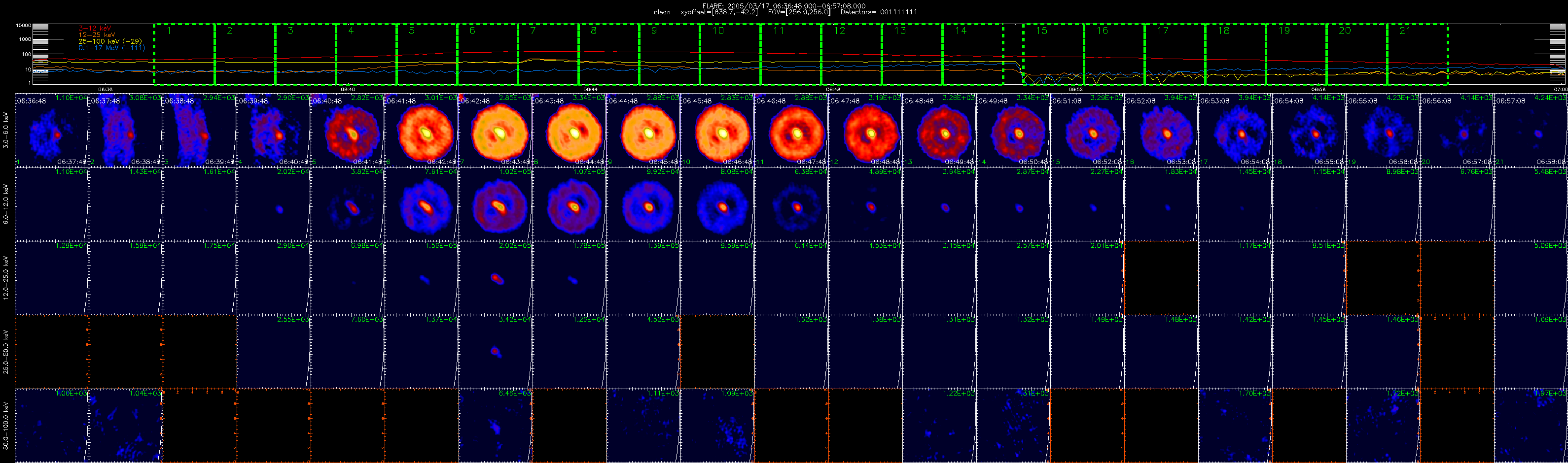Screen dimensions: 1568x463
Task: Click the '50.0-100.0 keV' row label
Action: pos(7,425)
